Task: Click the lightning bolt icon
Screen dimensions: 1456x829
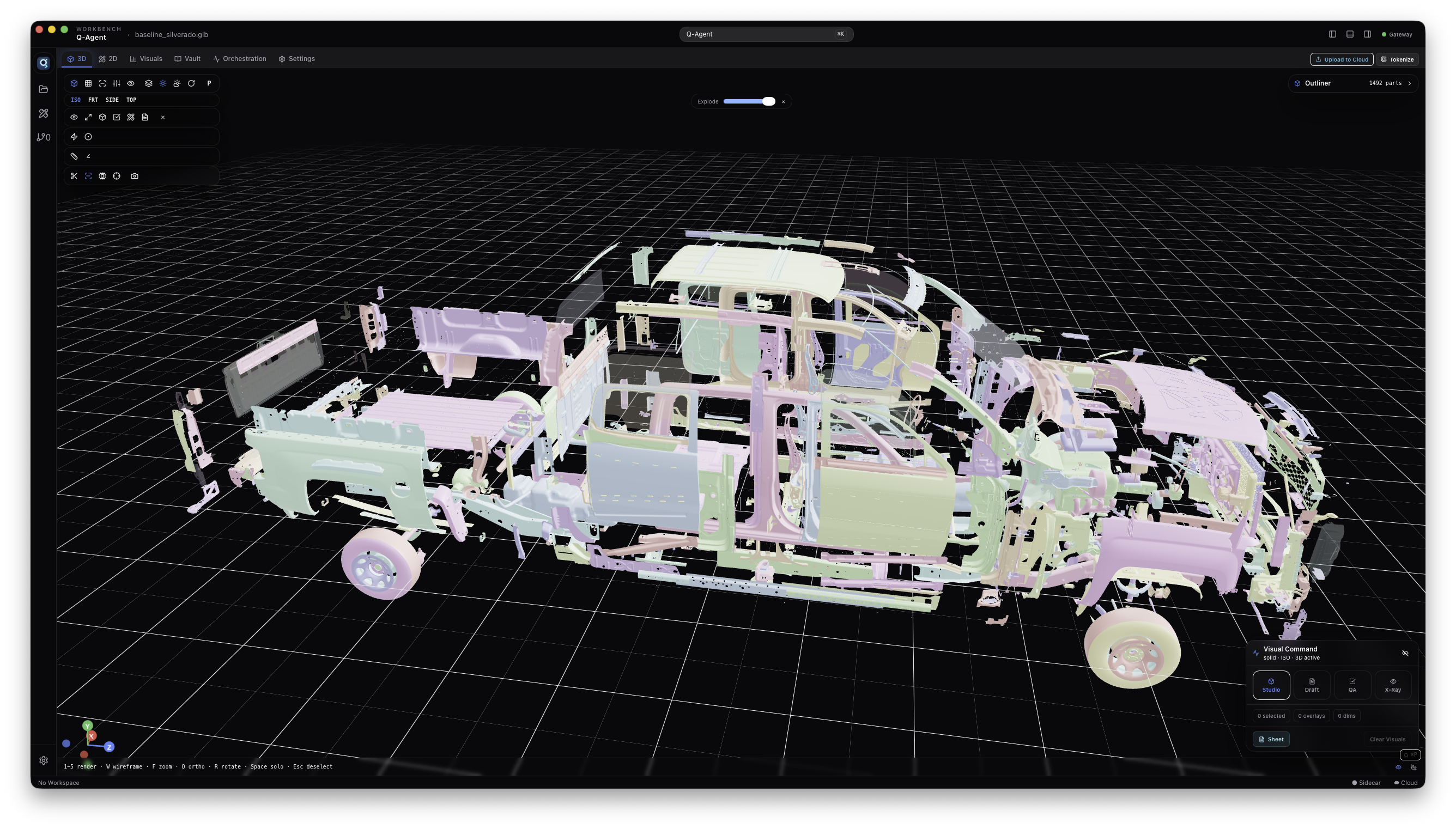Action: pos(74,137)
